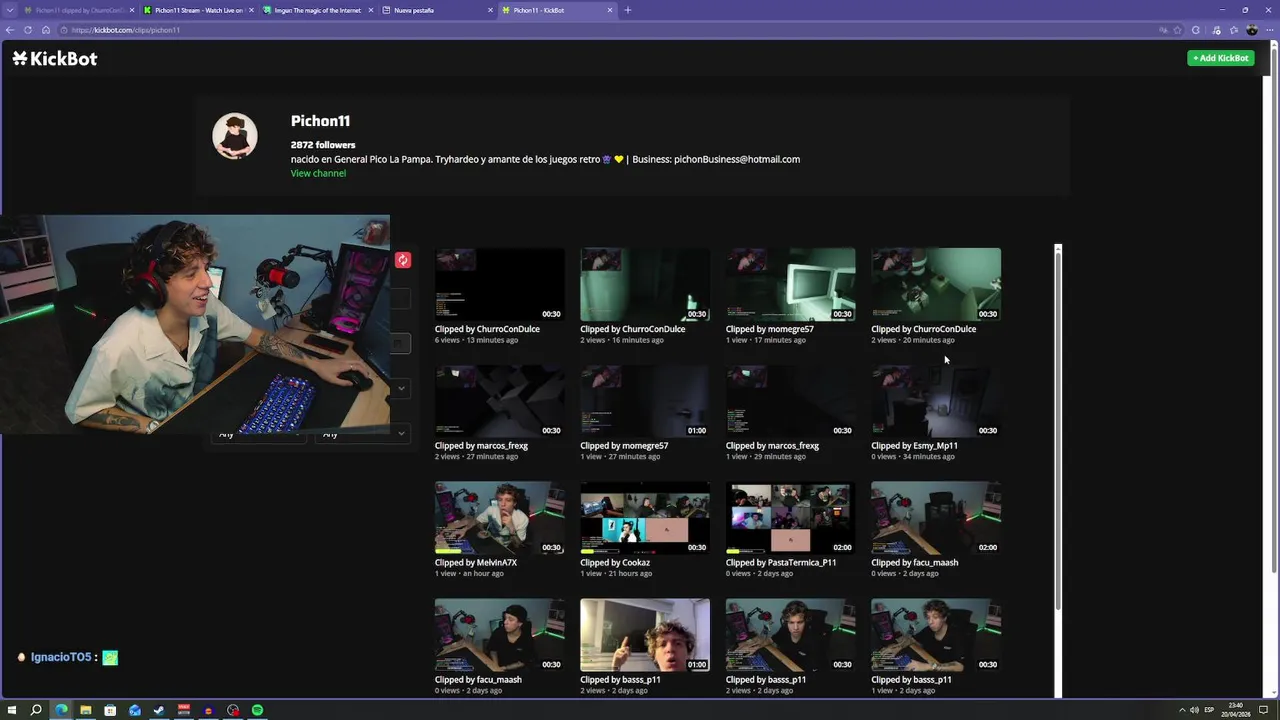
Task: Open the tab search dropdown arrow
Action: [10, 10]
